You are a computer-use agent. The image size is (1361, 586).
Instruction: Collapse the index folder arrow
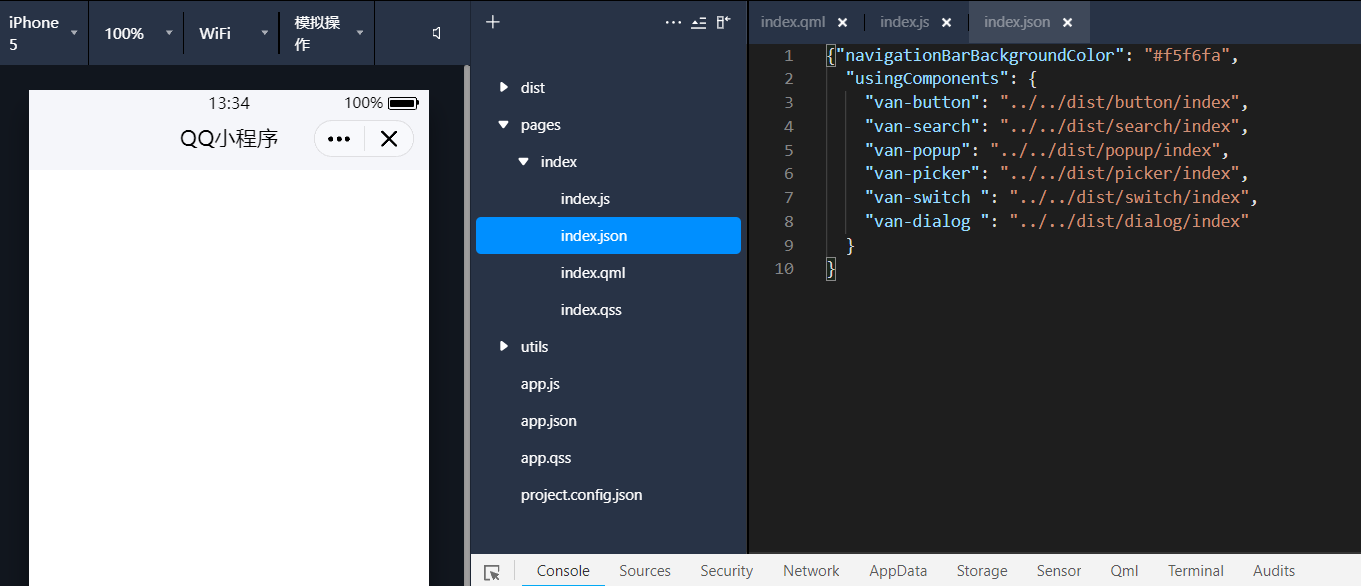point(523,162)
